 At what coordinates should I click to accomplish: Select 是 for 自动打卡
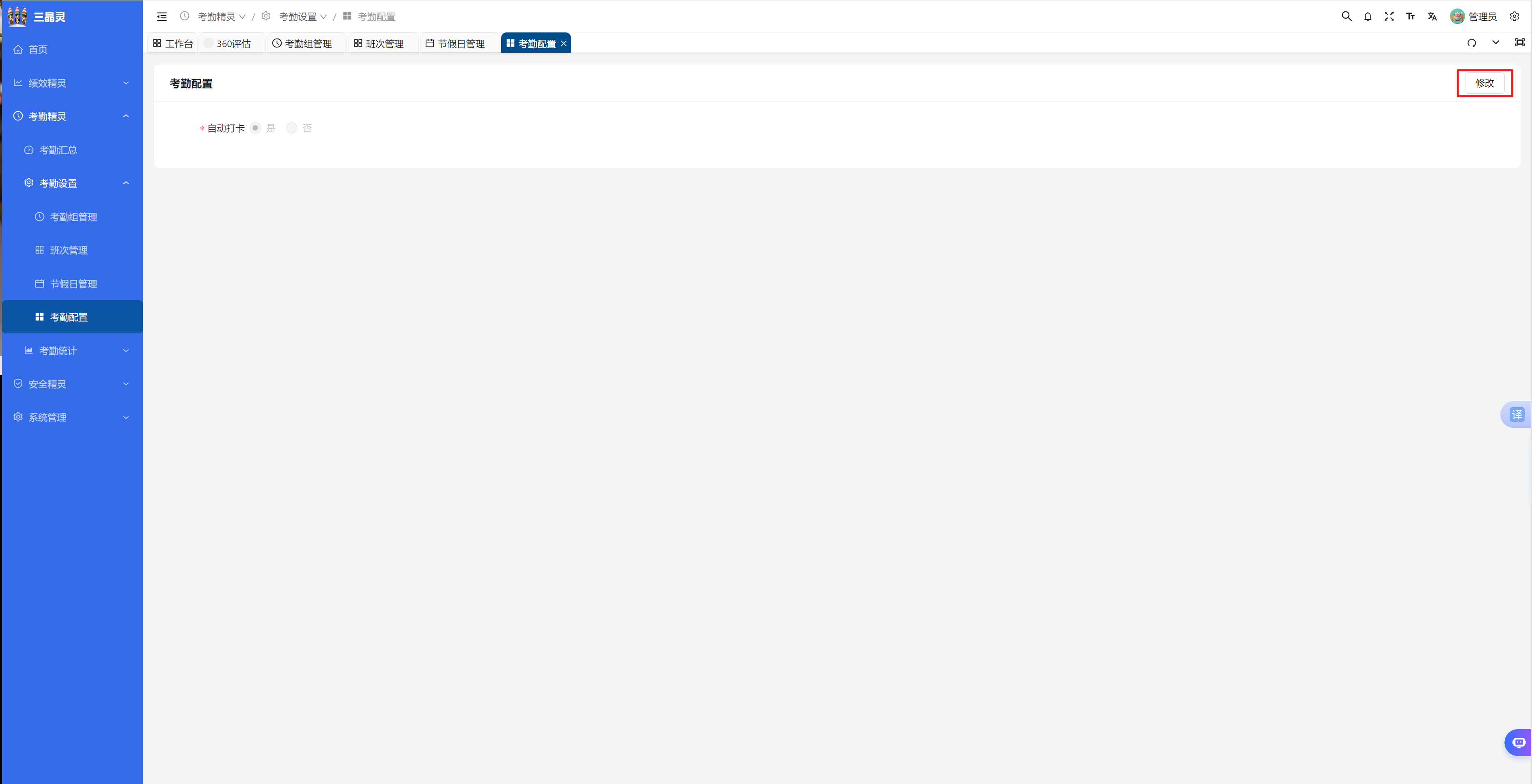[x=256, y=128]
